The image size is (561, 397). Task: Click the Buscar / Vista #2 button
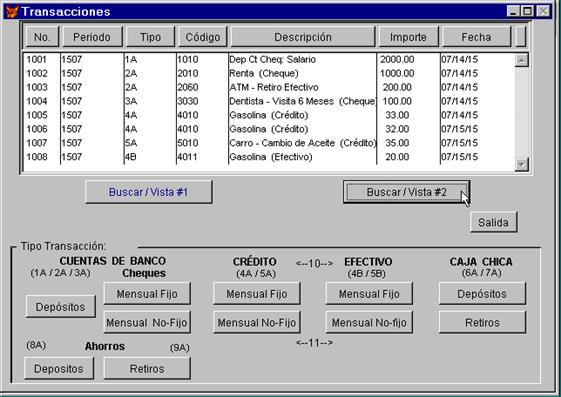(406, 192)
